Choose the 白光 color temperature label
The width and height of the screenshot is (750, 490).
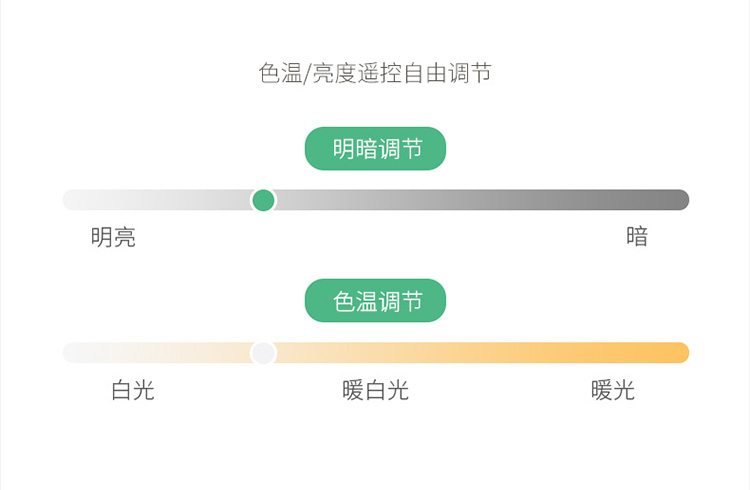point(132,390)
